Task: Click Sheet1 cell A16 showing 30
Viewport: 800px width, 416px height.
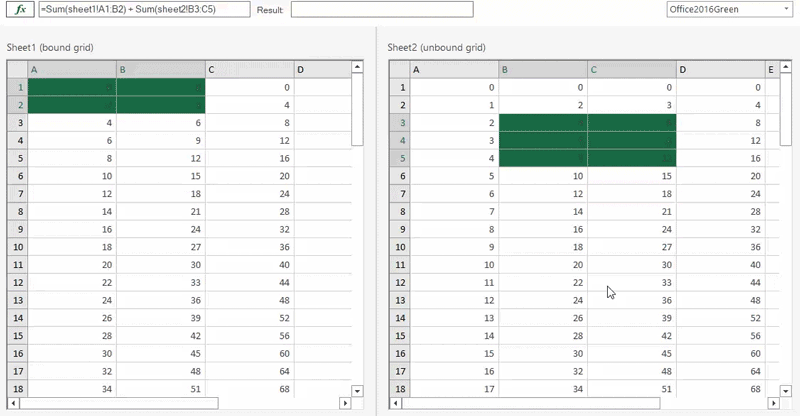Action: coord(72,354)
